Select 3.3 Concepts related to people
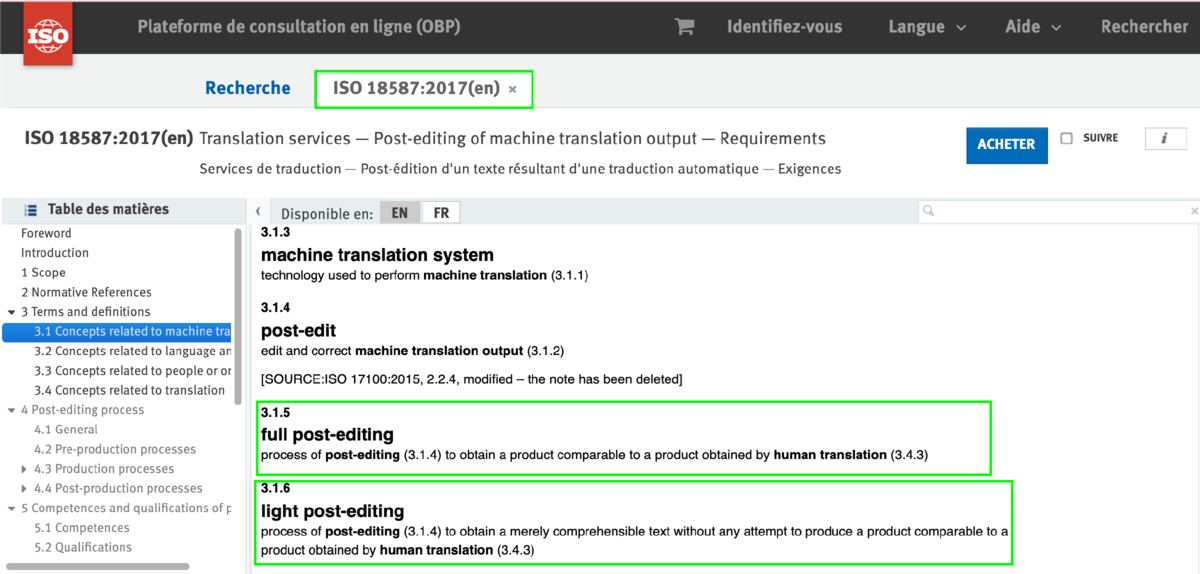Image resolution: width=1200 pixels, height=574 pixels. tap(132, 371)
